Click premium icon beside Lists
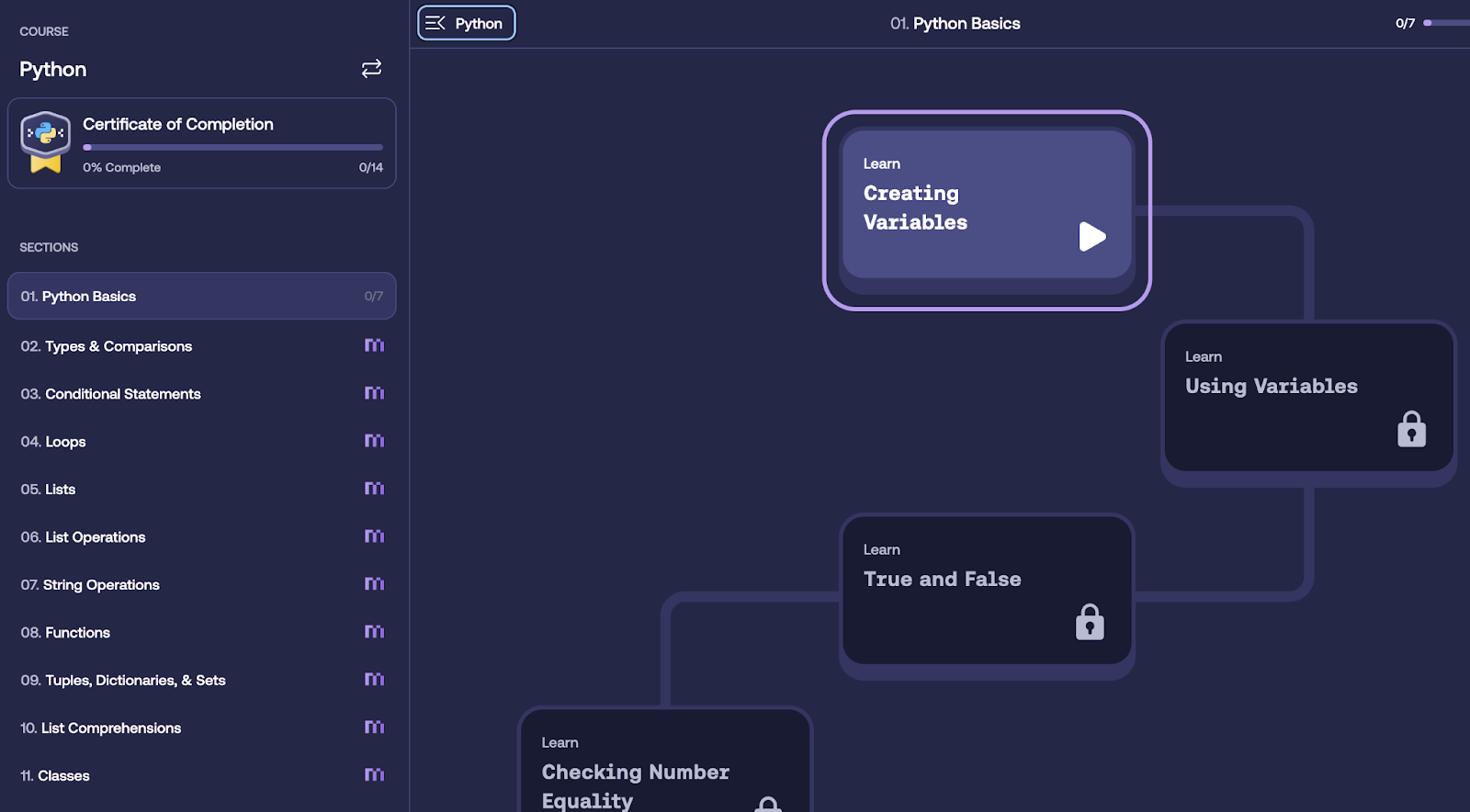1470x812 pixels. (374, 489)
